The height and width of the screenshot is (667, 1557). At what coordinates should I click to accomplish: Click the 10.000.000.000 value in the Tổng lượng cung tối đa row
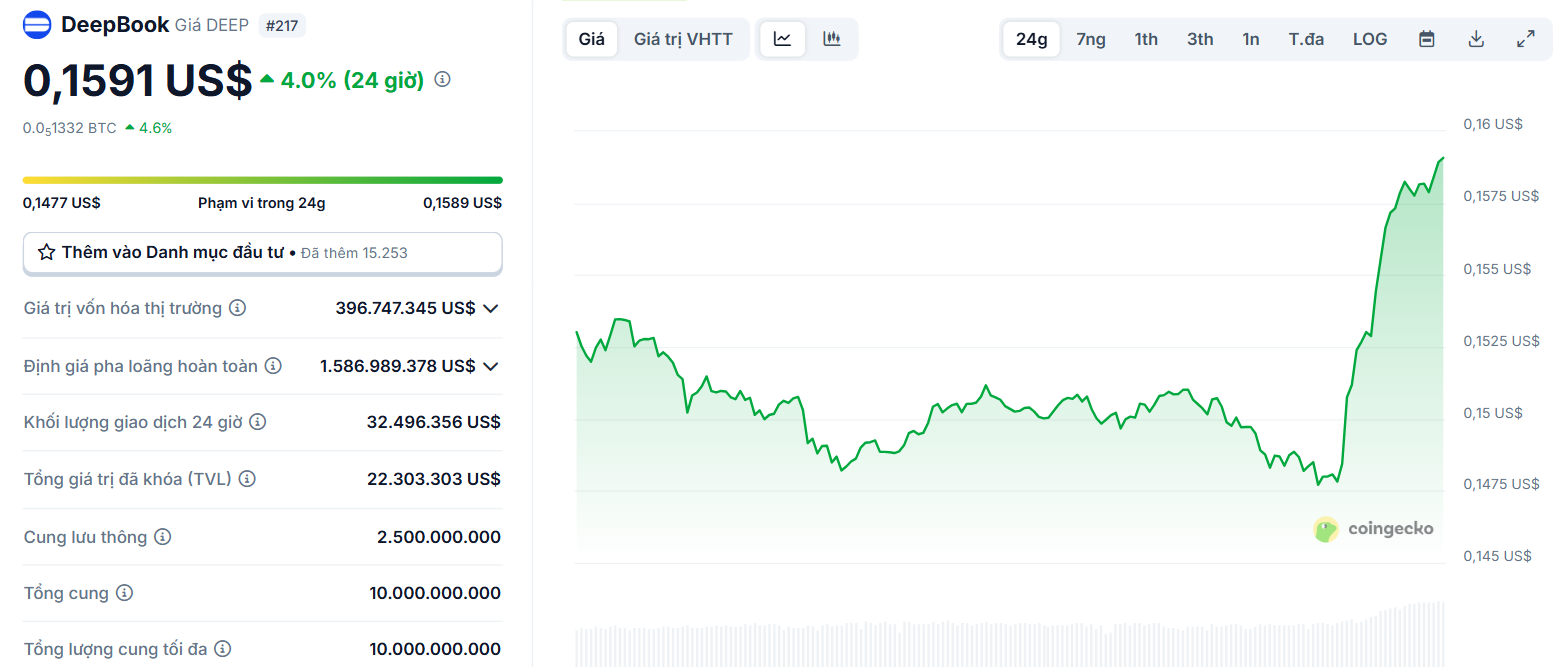coord(435,649)
